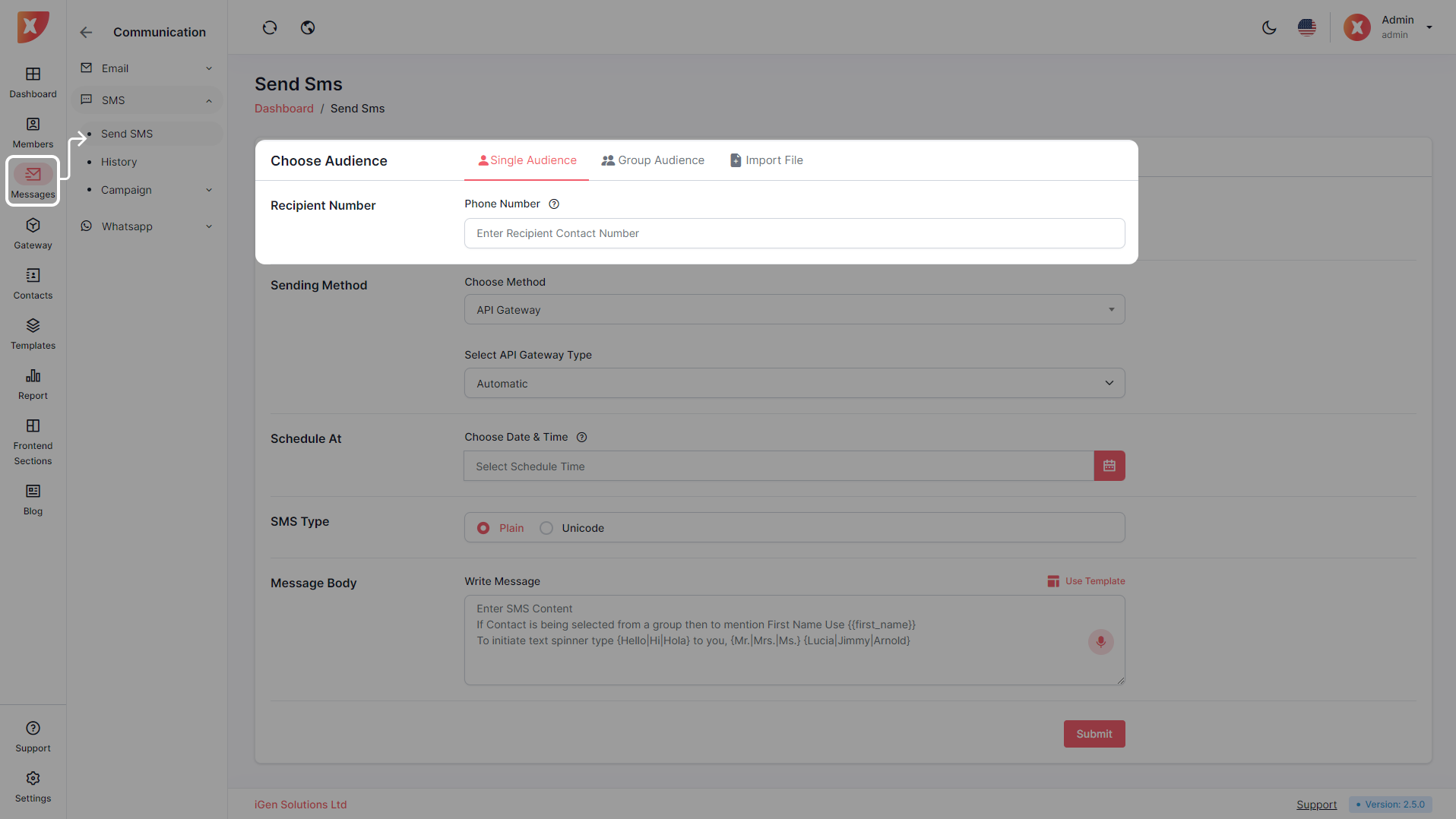Click the microphone icon in message box
Screen dimensions: 1456x819
(x=1100, y=642)
